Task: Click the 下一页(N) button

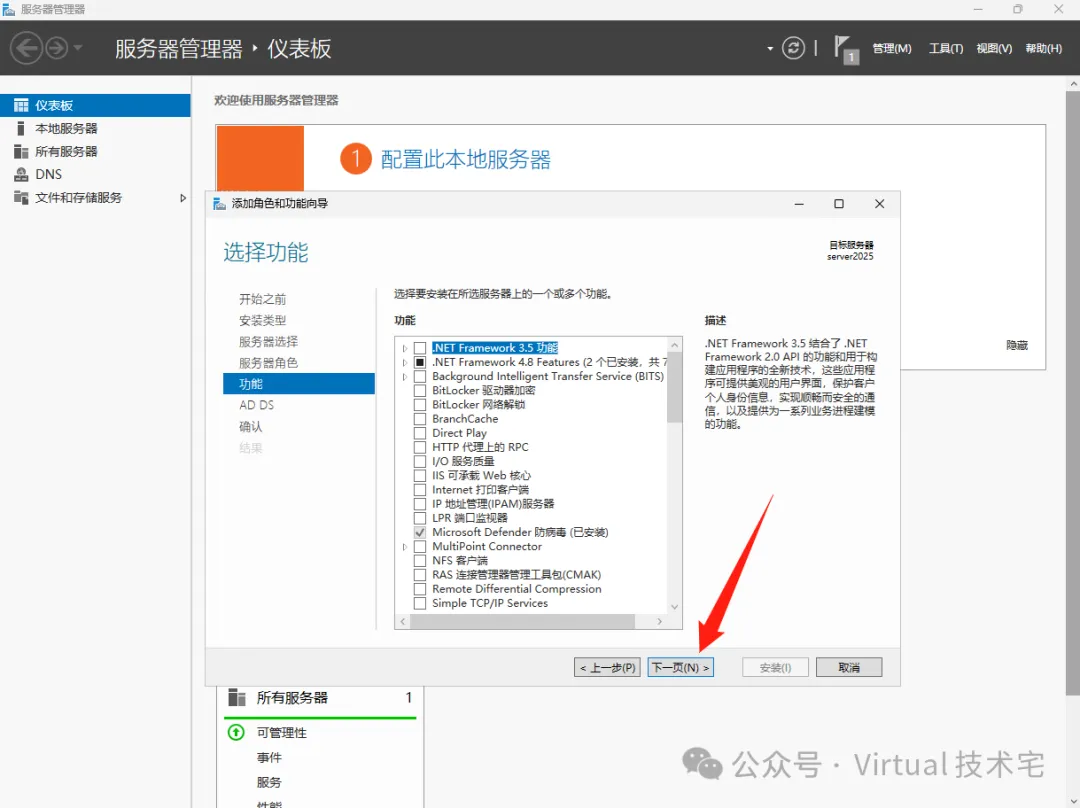Action: coord(681,667)
